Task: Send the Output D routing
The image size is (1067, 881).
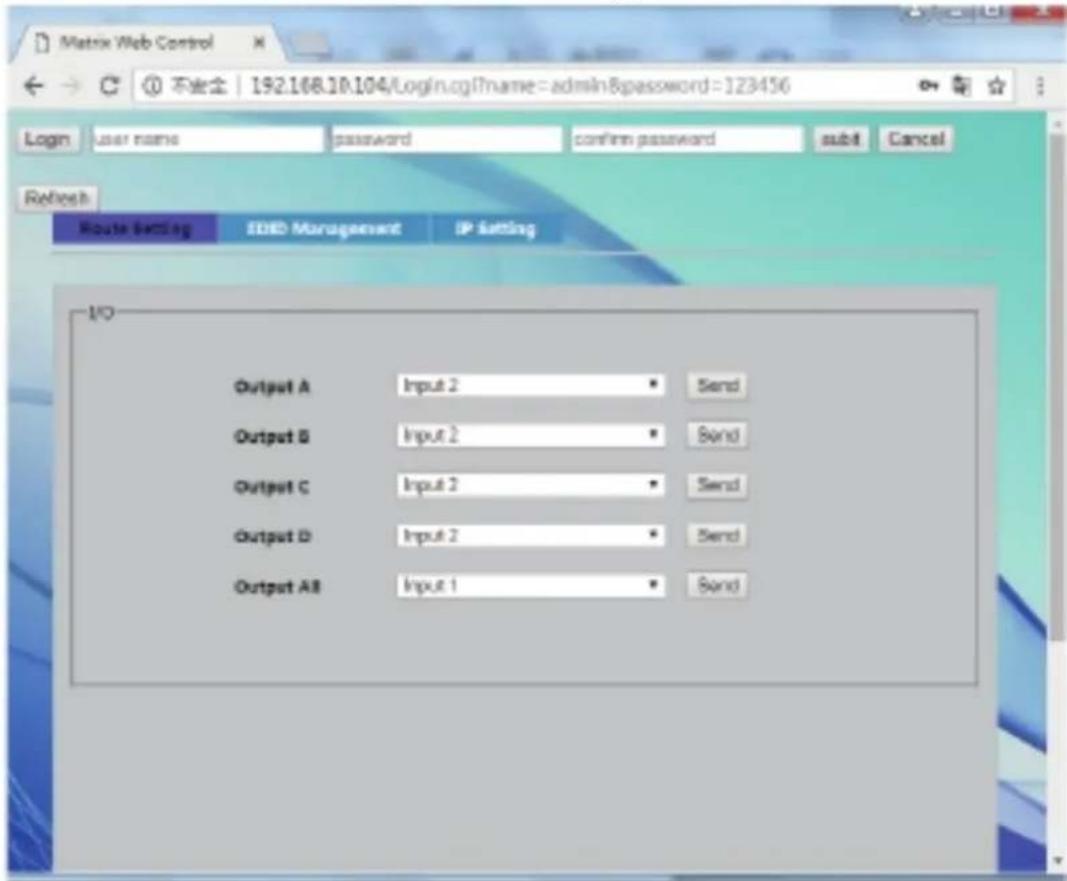Action: click(x=718, y=535)
